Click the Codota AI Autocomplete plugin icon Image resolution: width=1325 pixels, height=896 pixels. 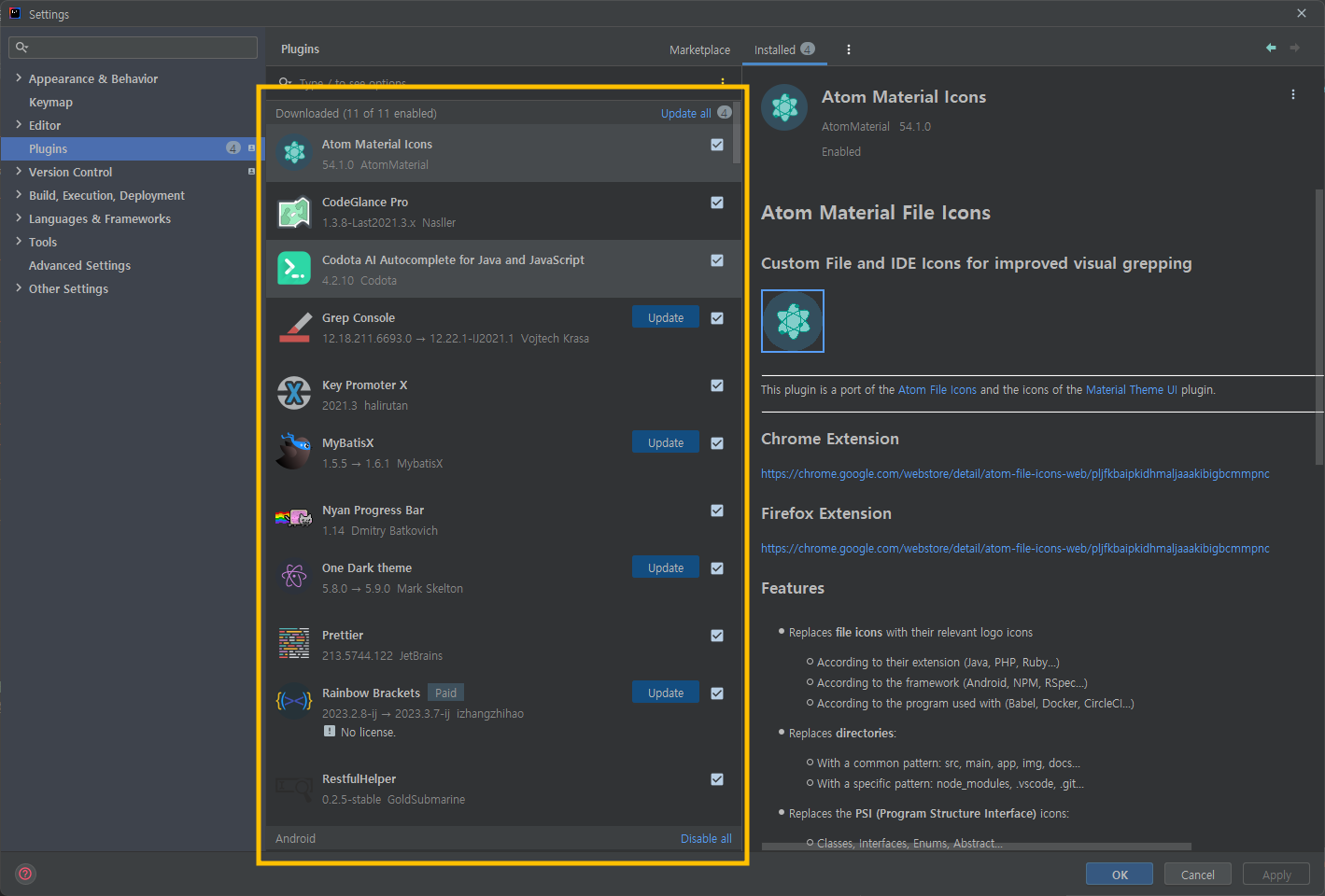click(294, 269)
